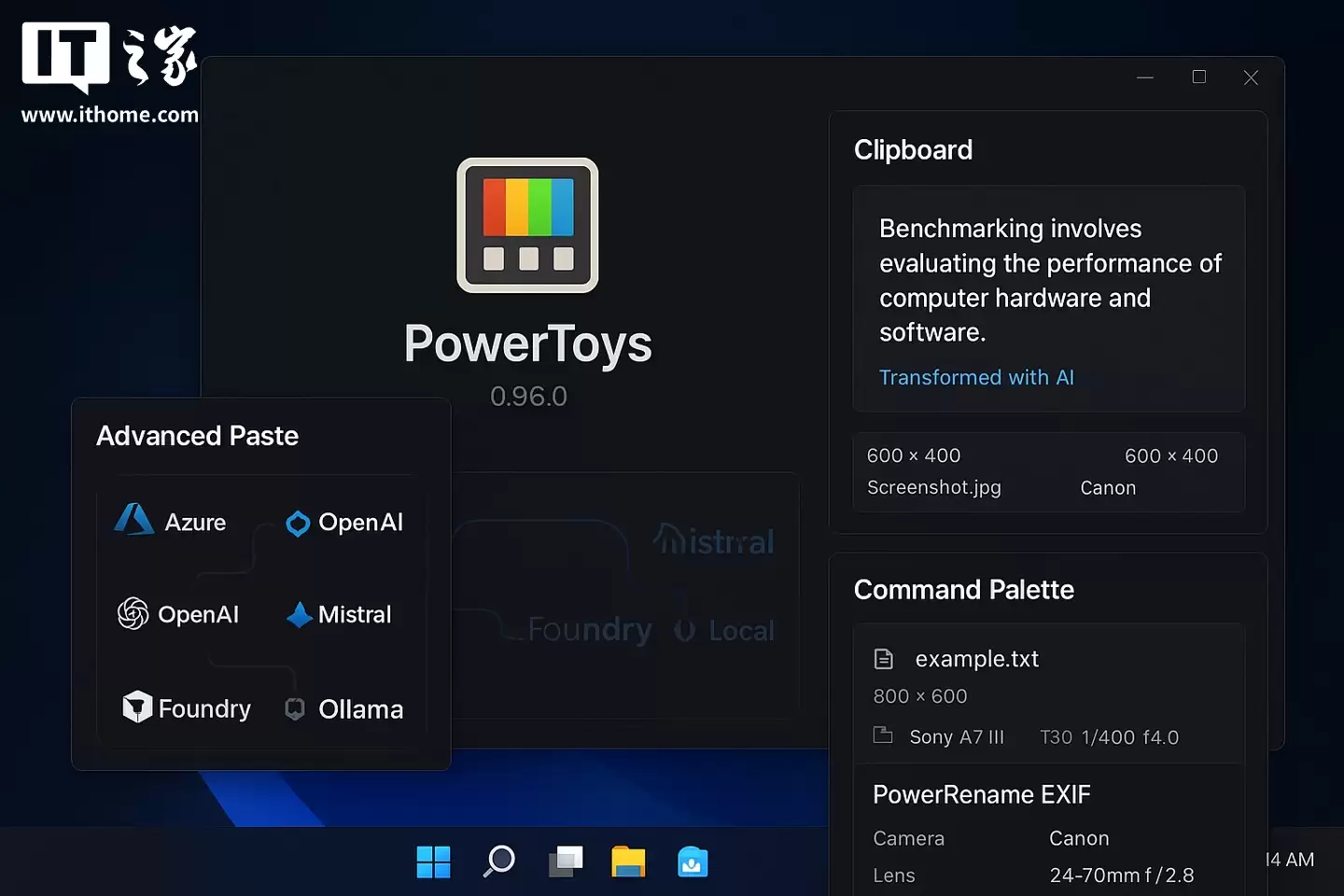
Task: Click the OpenAI icon beside Azure
Action: pyautogui.click(x=297, y=523)
